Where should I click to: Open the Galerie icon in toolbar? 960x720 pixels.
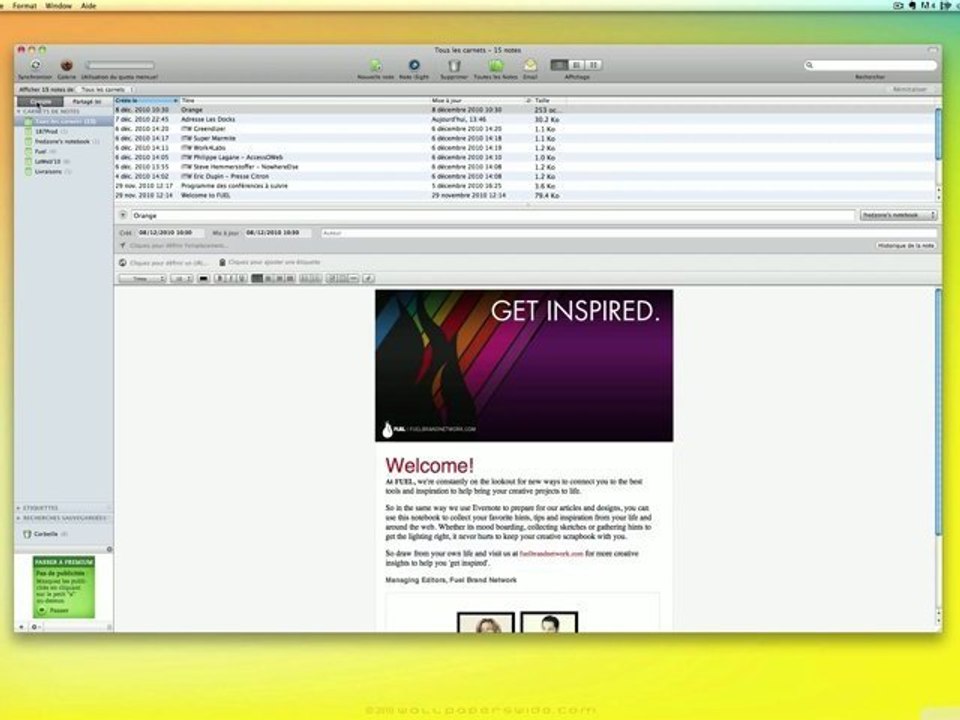pyautogui.click(x=66, y=65)
